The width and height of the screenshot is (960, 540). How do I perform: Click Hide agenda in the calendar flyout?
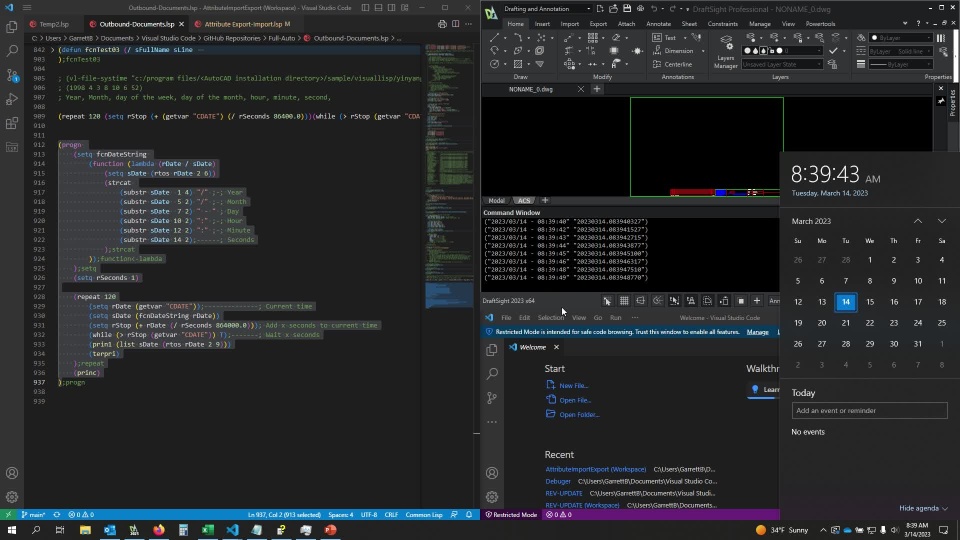922,508
